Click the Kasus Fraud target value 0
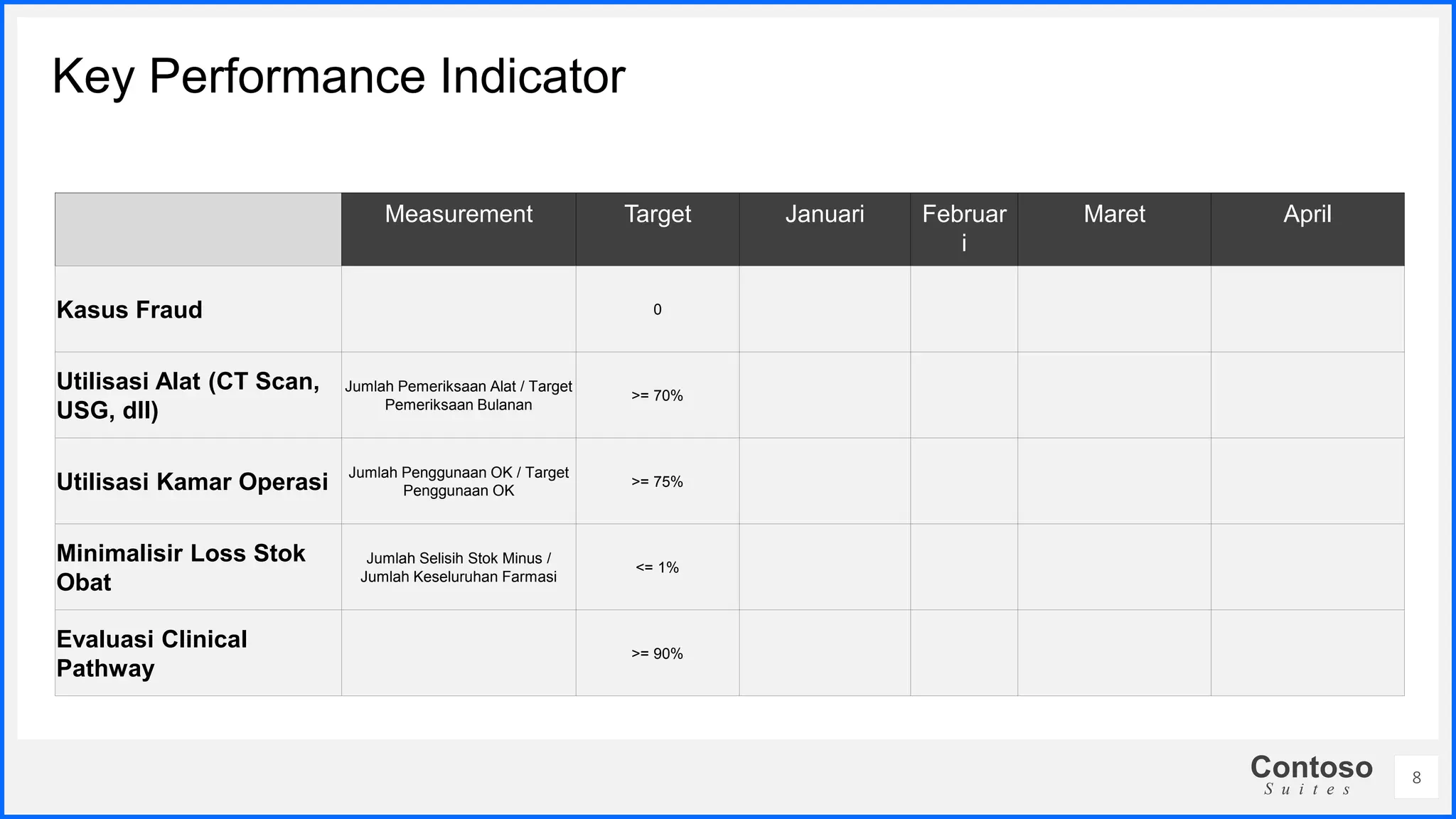Image resolution: width=1456 pixels, height=819 pixels. (x=658, y=310)
